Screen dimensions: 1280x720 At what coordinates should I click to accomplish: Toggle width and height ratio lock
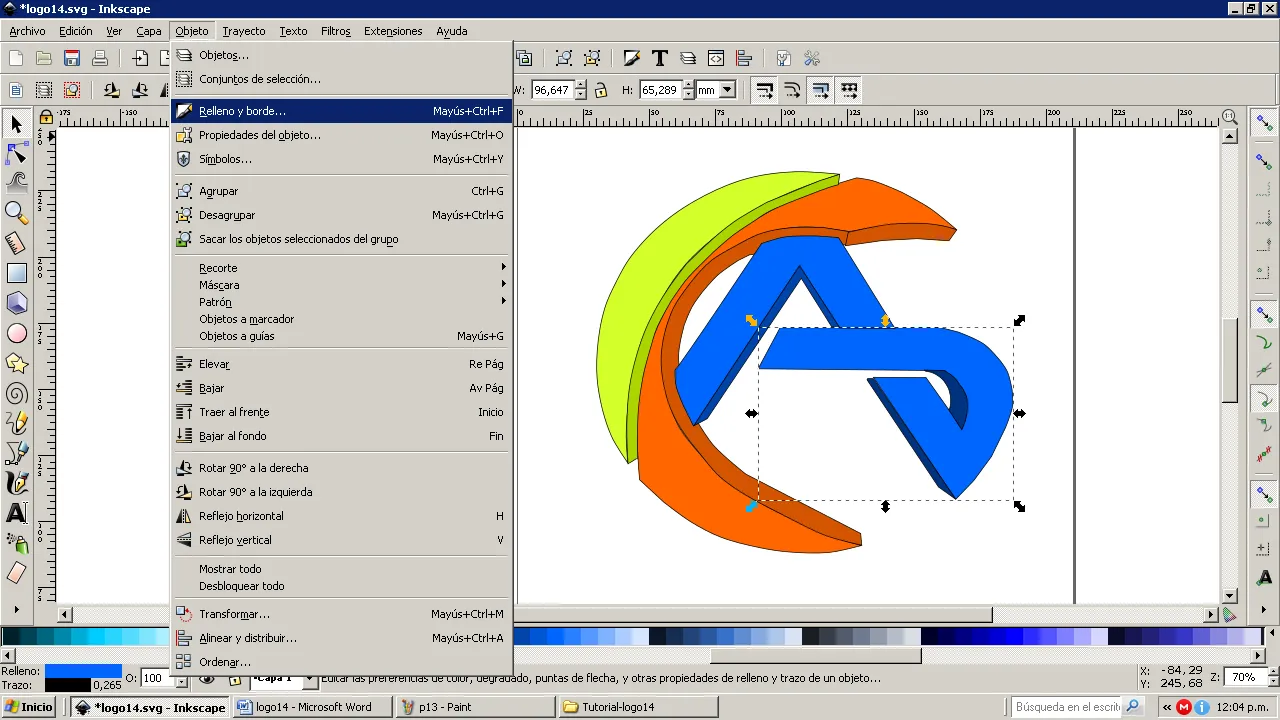point(600,90)
